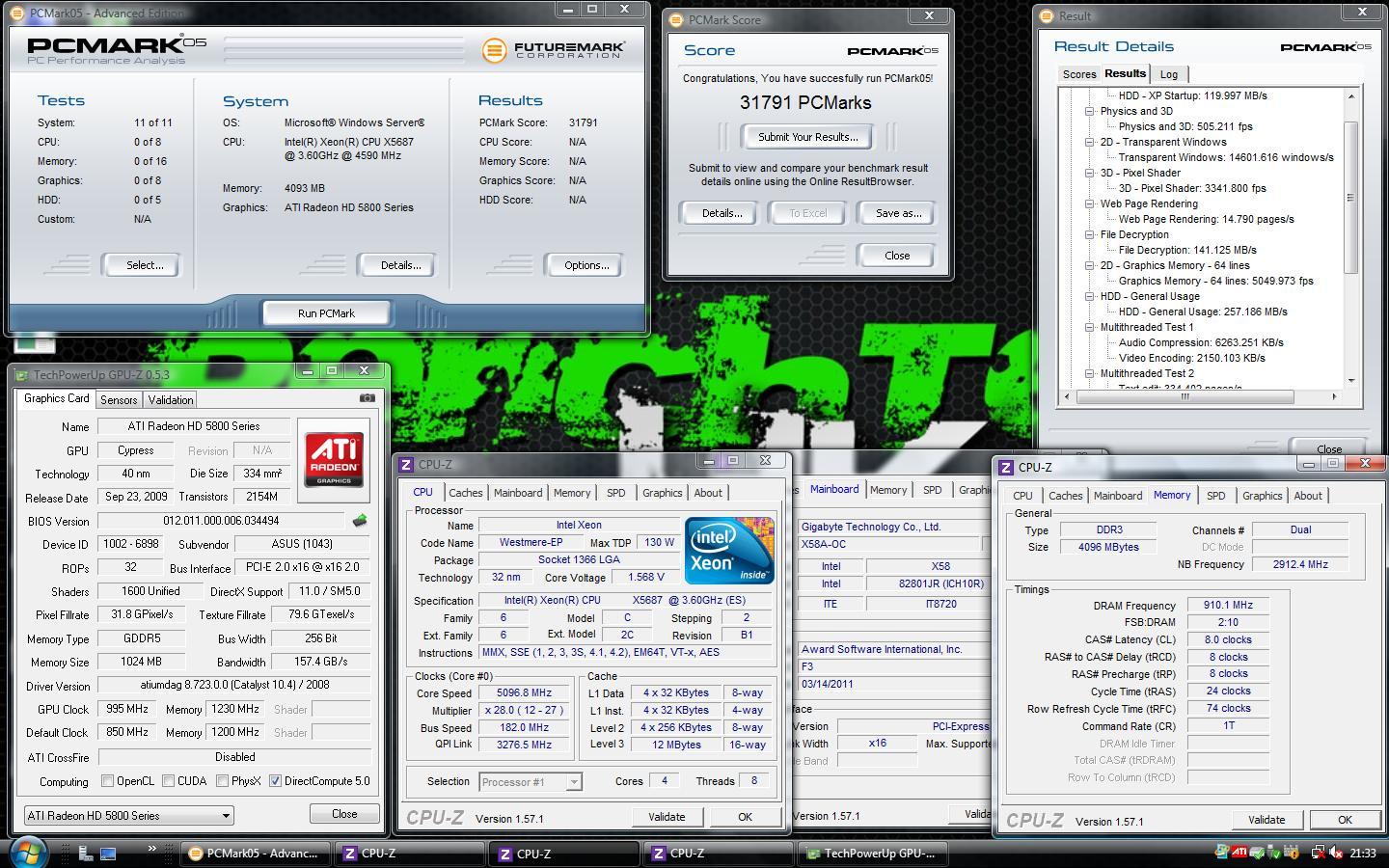Click Details... in the PCMark Score window
1389x868 pixels.
(722, 213)
